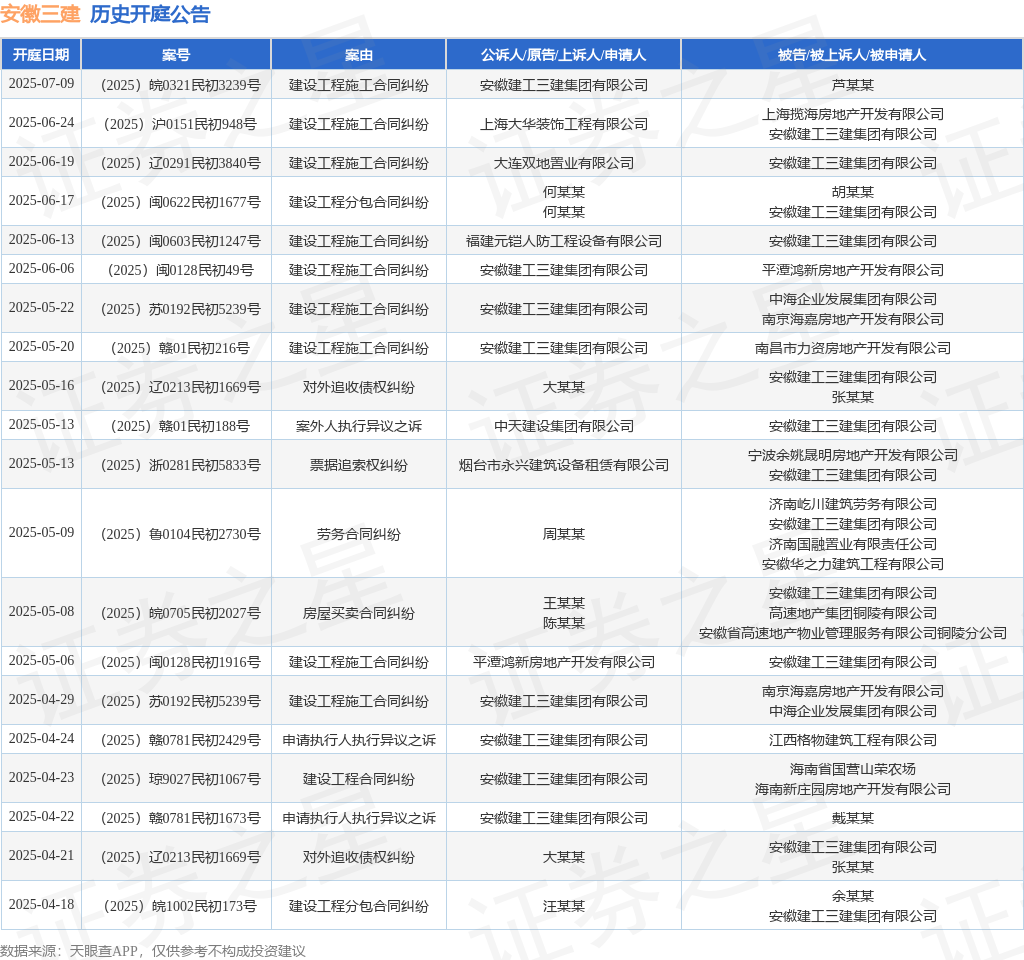Click cause 房屋买卖合同纠纷
Screen dimensions: 1024x960
coord(359,613)
